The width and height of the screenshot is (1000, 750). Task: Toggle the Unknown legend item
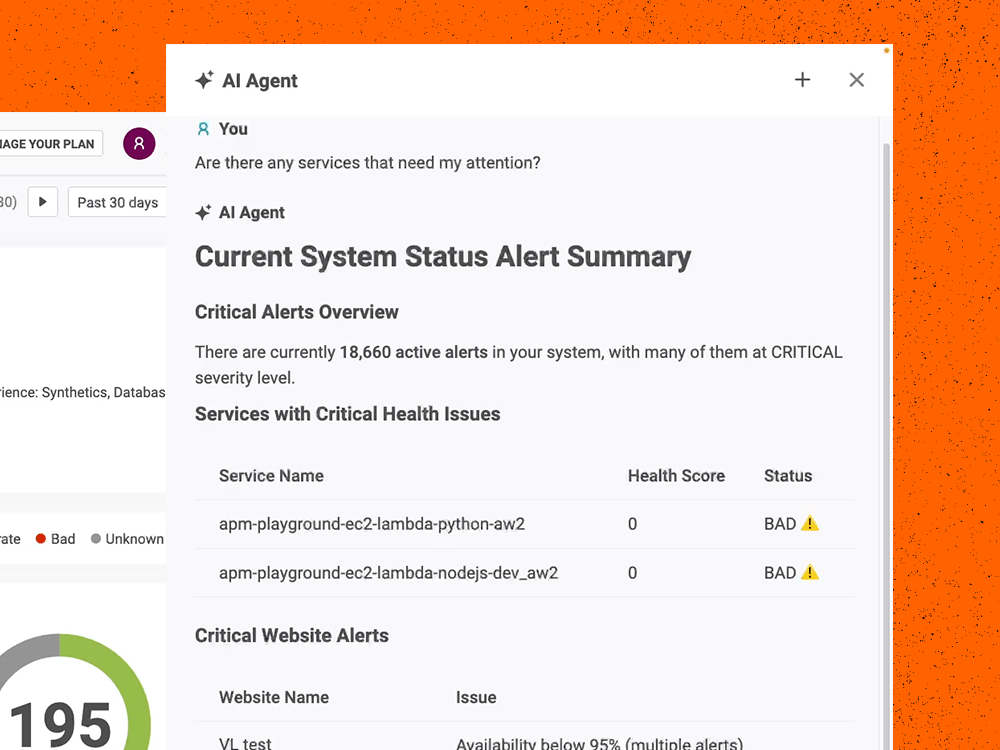coord(127,539)
